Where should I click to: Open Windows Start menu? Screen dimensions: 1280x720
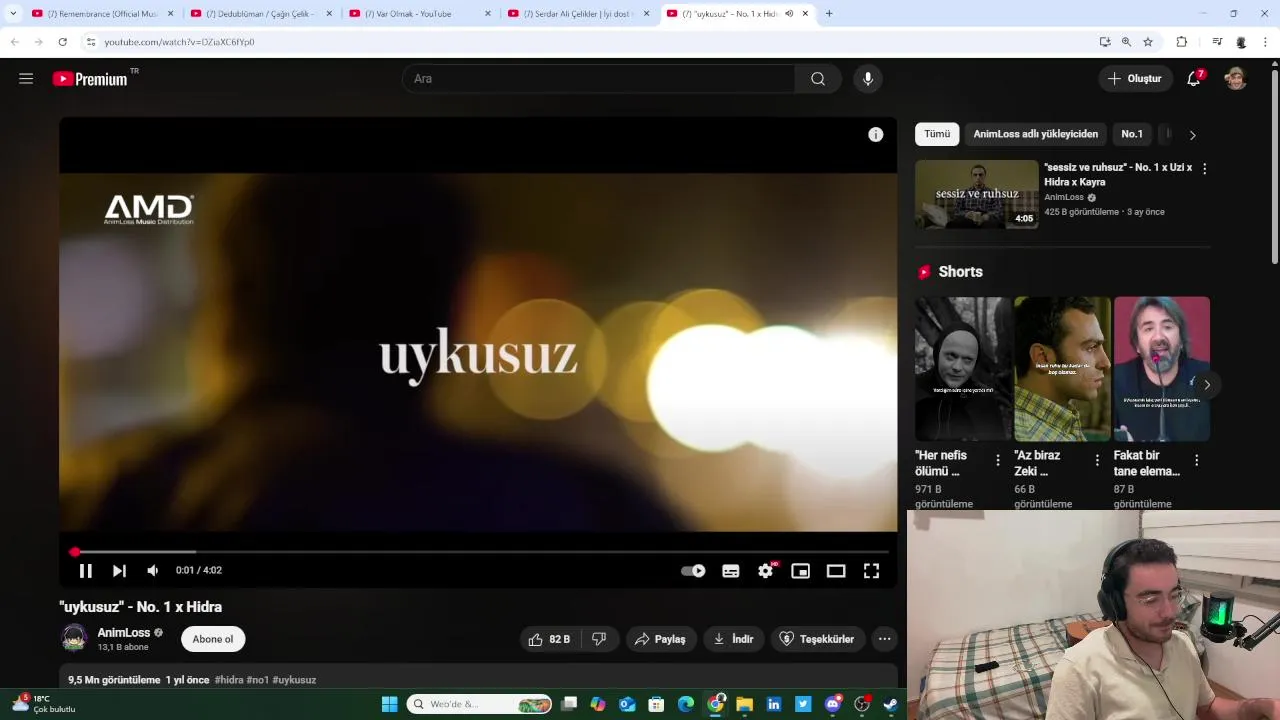tap(389, 704)
